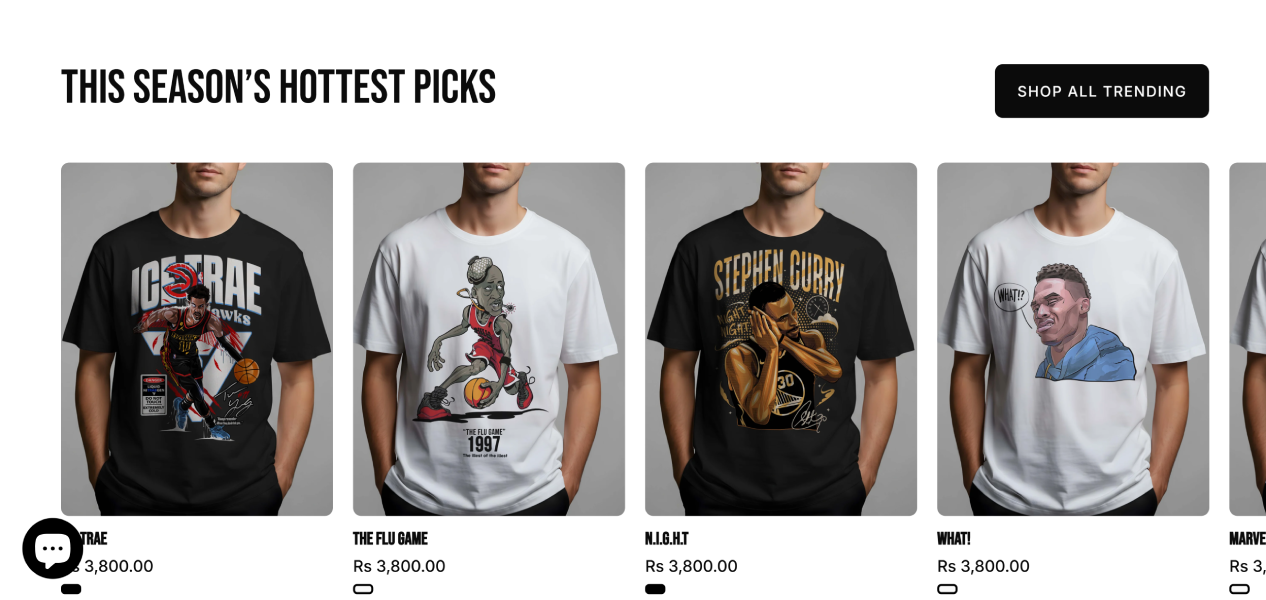View the Stephen Curry N.I.G.H.T shirt image
Screen dimensions: 1266x600
(781, 339)
